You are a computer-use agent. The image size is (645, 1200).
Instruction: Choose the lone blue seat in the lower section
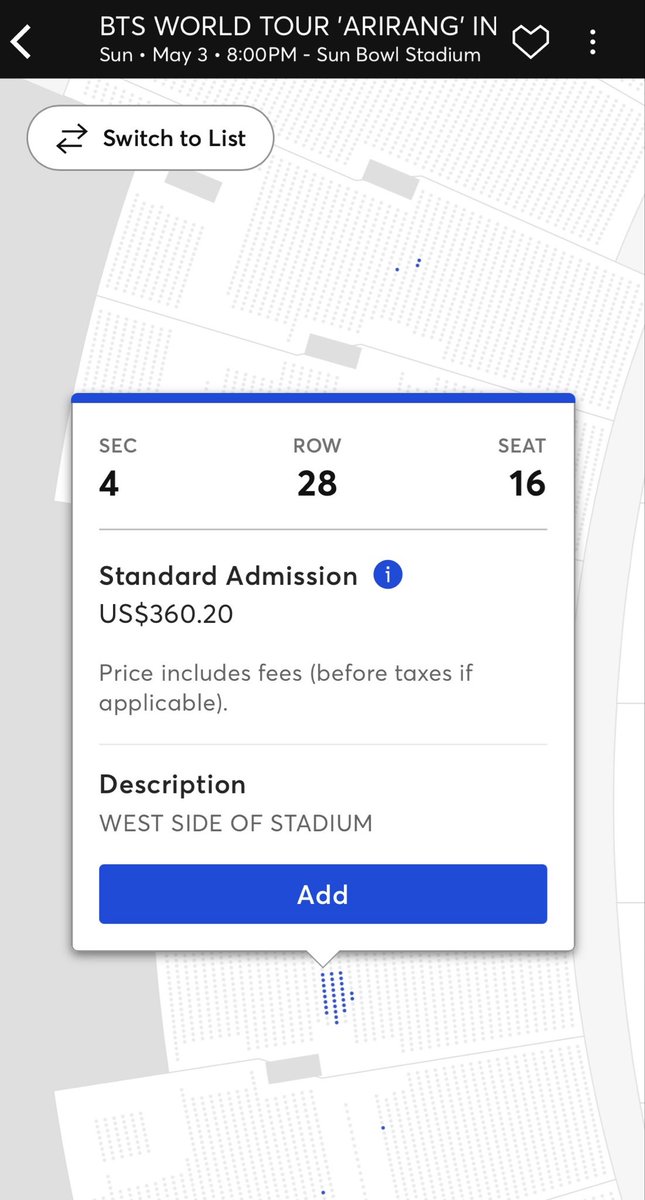[383, 1128]
